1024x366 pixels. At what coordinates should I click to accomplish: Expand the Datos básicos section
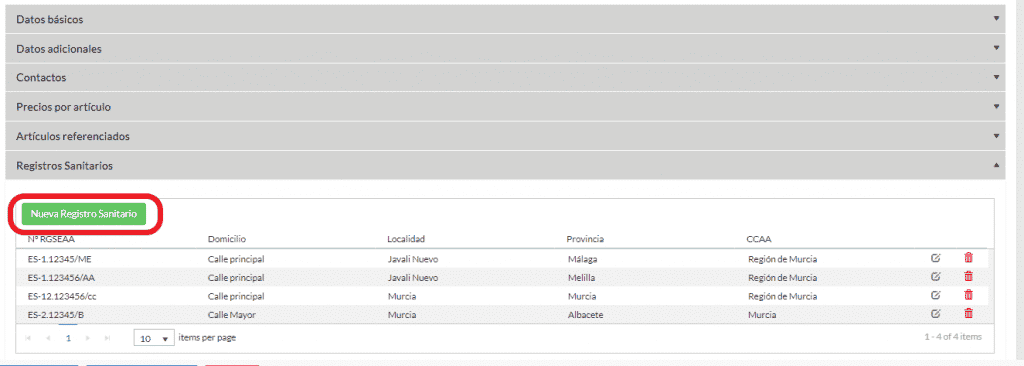pyautogui.click(x=505, y=19)
